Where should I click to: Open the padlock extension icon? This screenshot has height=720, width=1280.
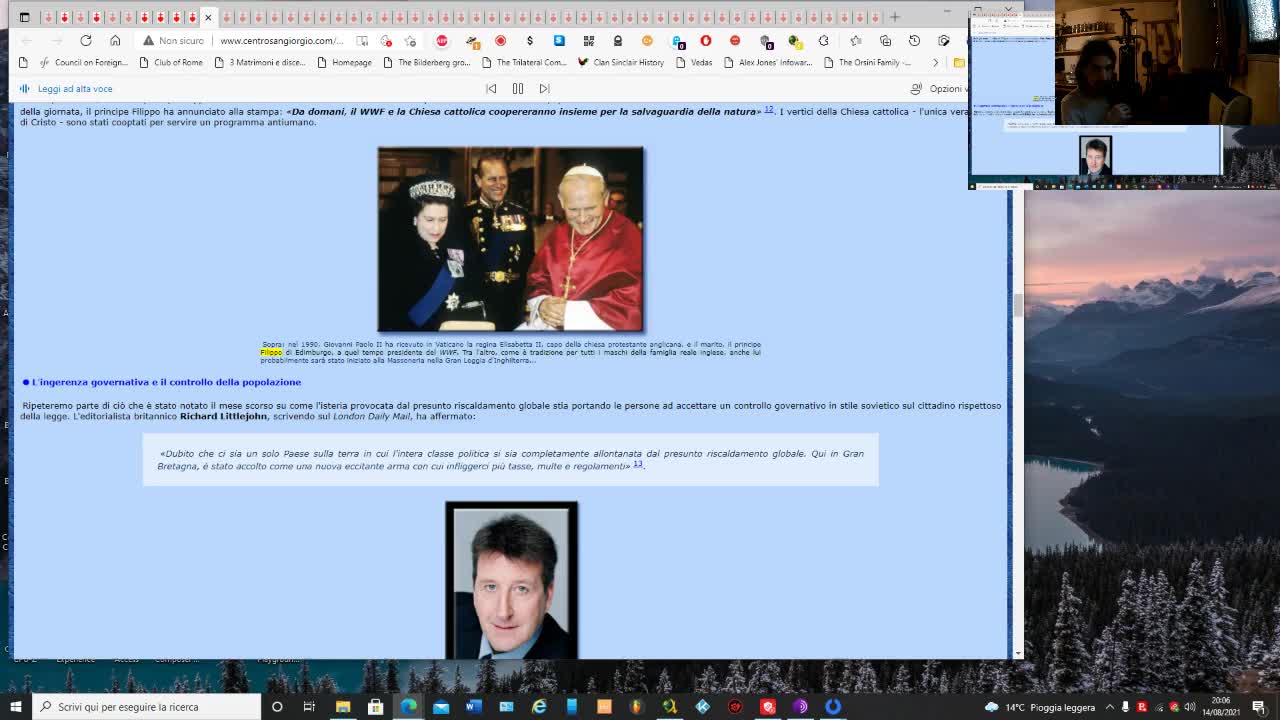pos(617,40)
